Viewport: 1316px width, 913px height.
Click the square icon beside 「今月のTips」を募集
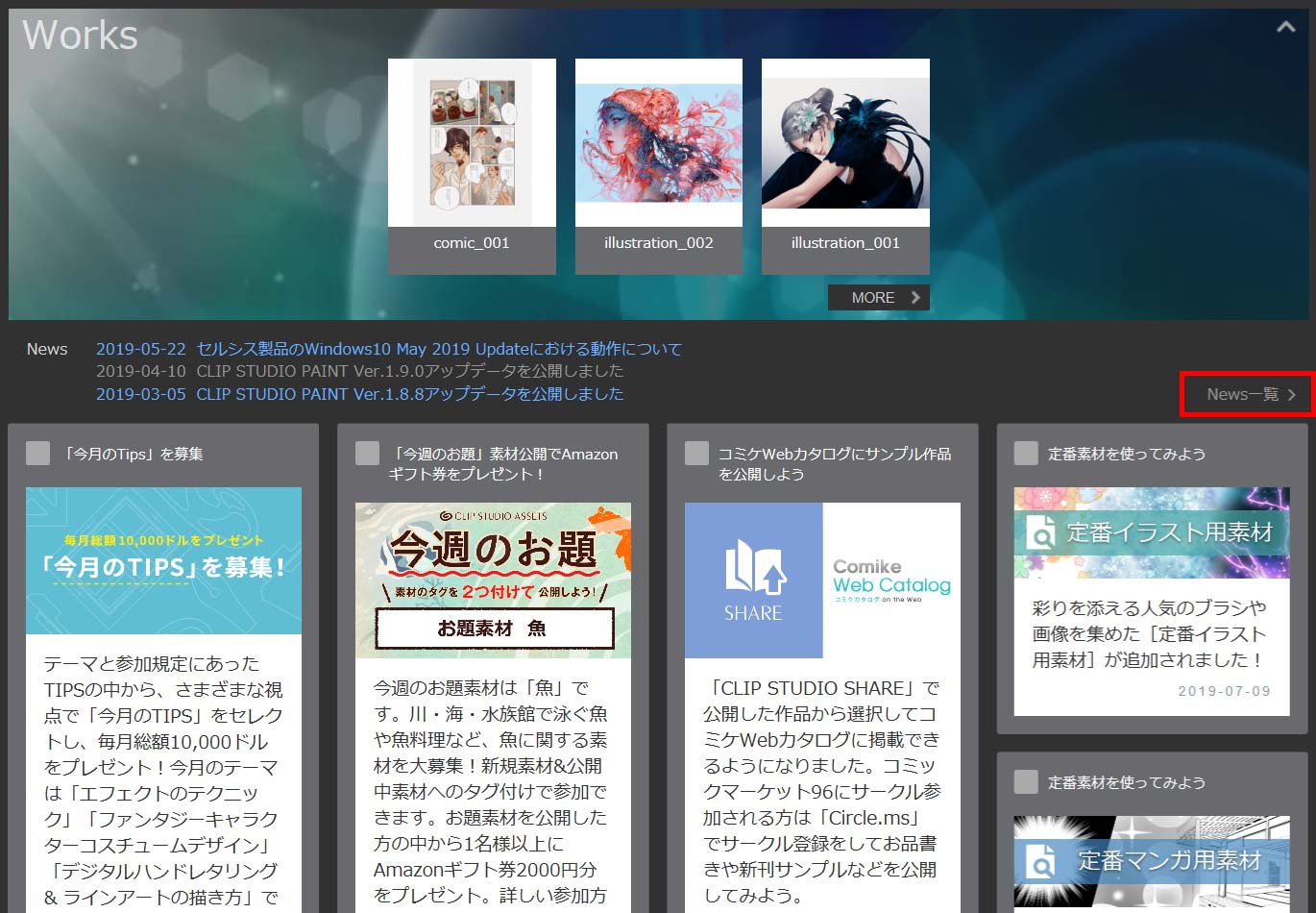[38, 454]
